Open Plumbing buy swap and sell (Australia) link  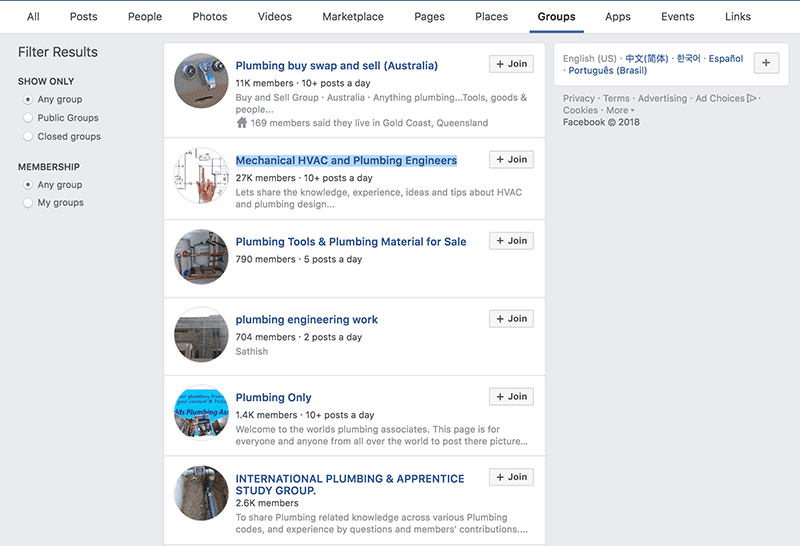pos(337,65)
